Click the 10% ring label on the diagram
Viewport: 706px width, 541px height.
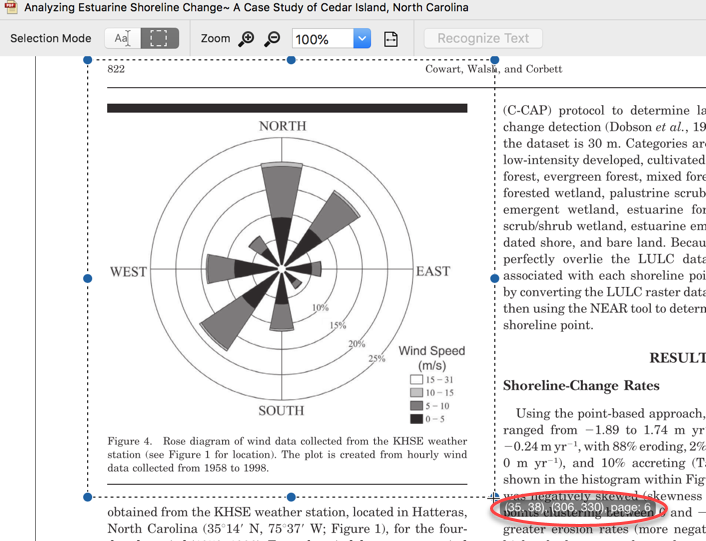[320, 308]
